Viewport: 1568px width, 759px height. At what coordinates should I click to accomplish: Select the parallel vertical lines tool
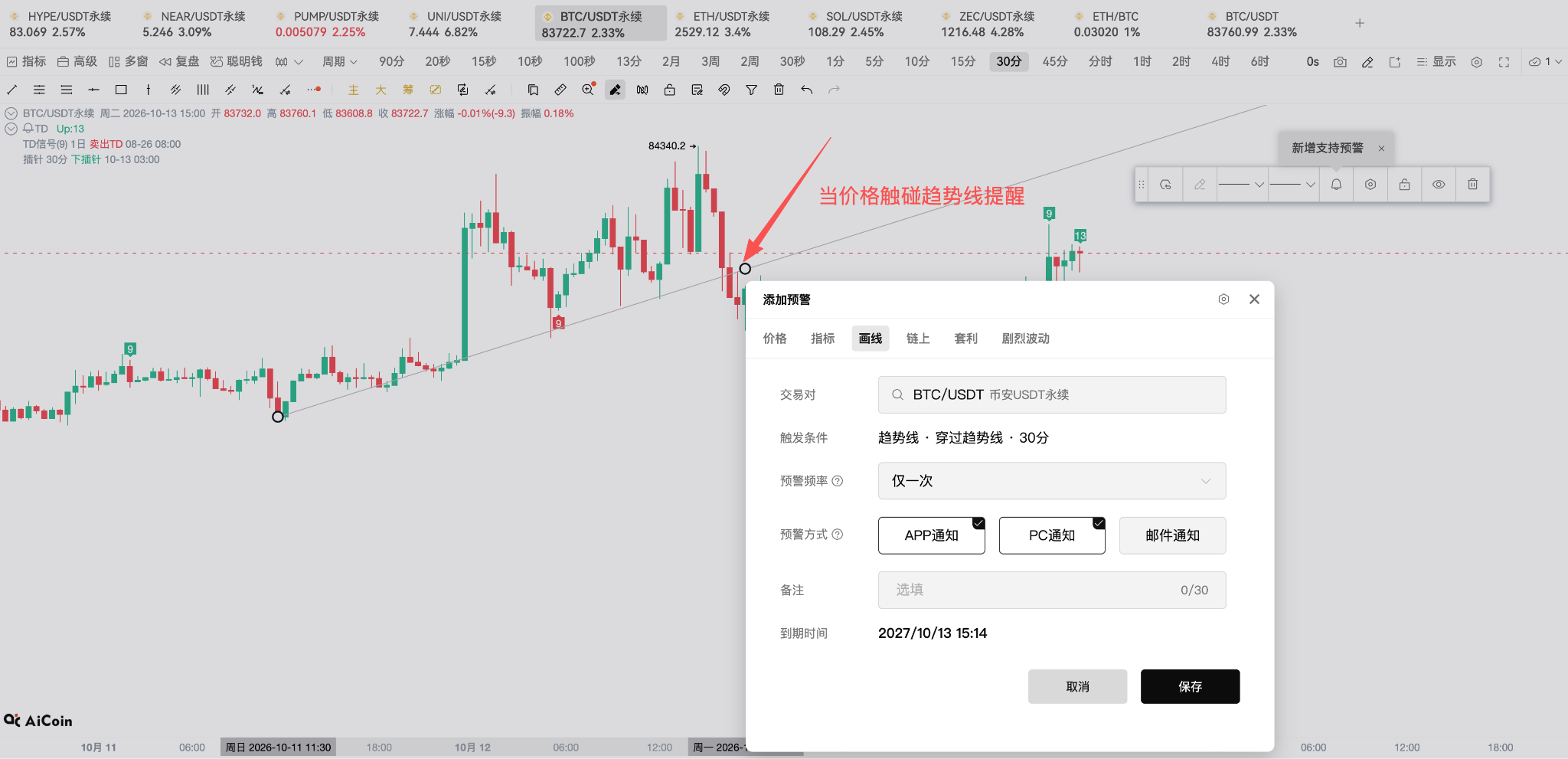[x=203, y=90]
